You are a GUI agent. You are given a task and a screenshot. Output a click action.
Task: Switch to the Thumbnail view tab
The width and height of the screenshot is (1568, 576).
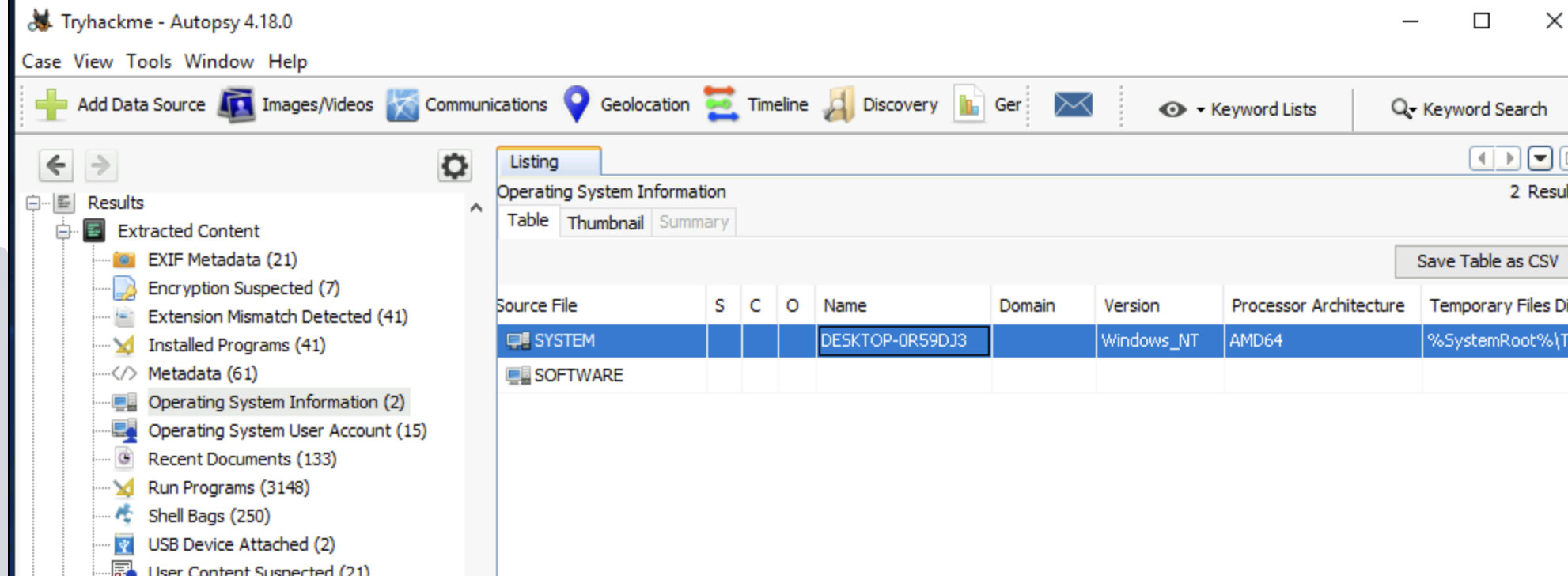[605, 222]
